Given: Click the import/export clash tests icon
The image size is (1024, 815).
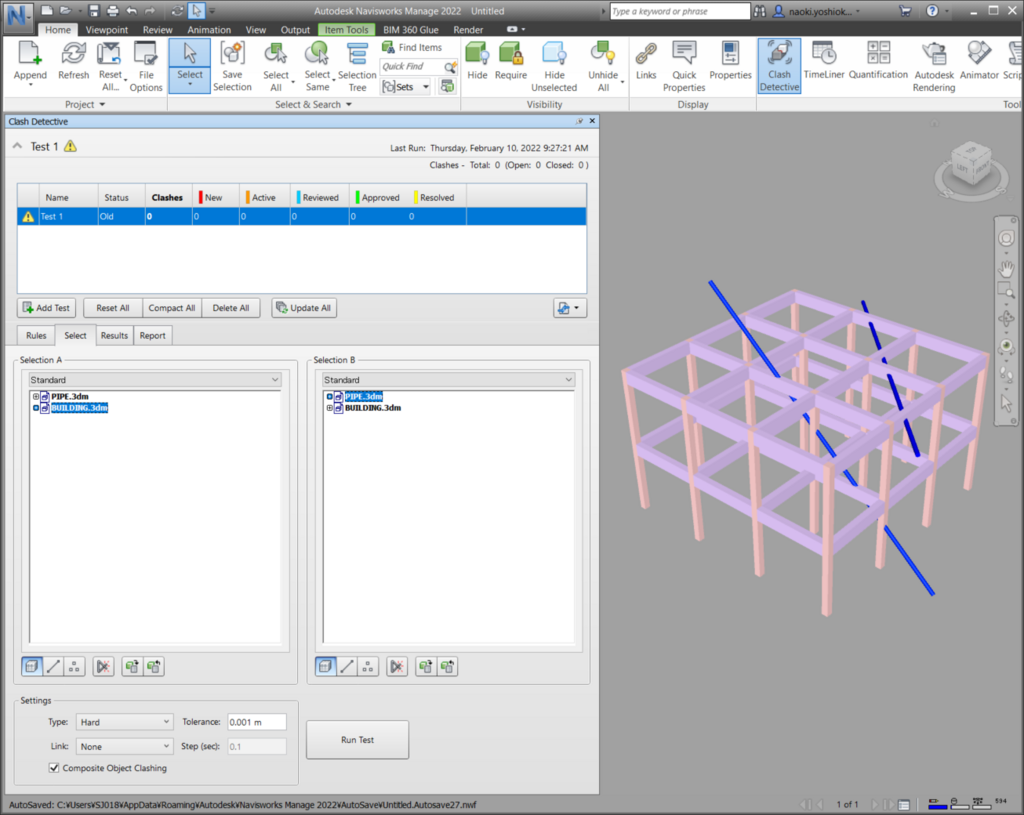Looking at the screenshot, I should click(x=569, y=308).
